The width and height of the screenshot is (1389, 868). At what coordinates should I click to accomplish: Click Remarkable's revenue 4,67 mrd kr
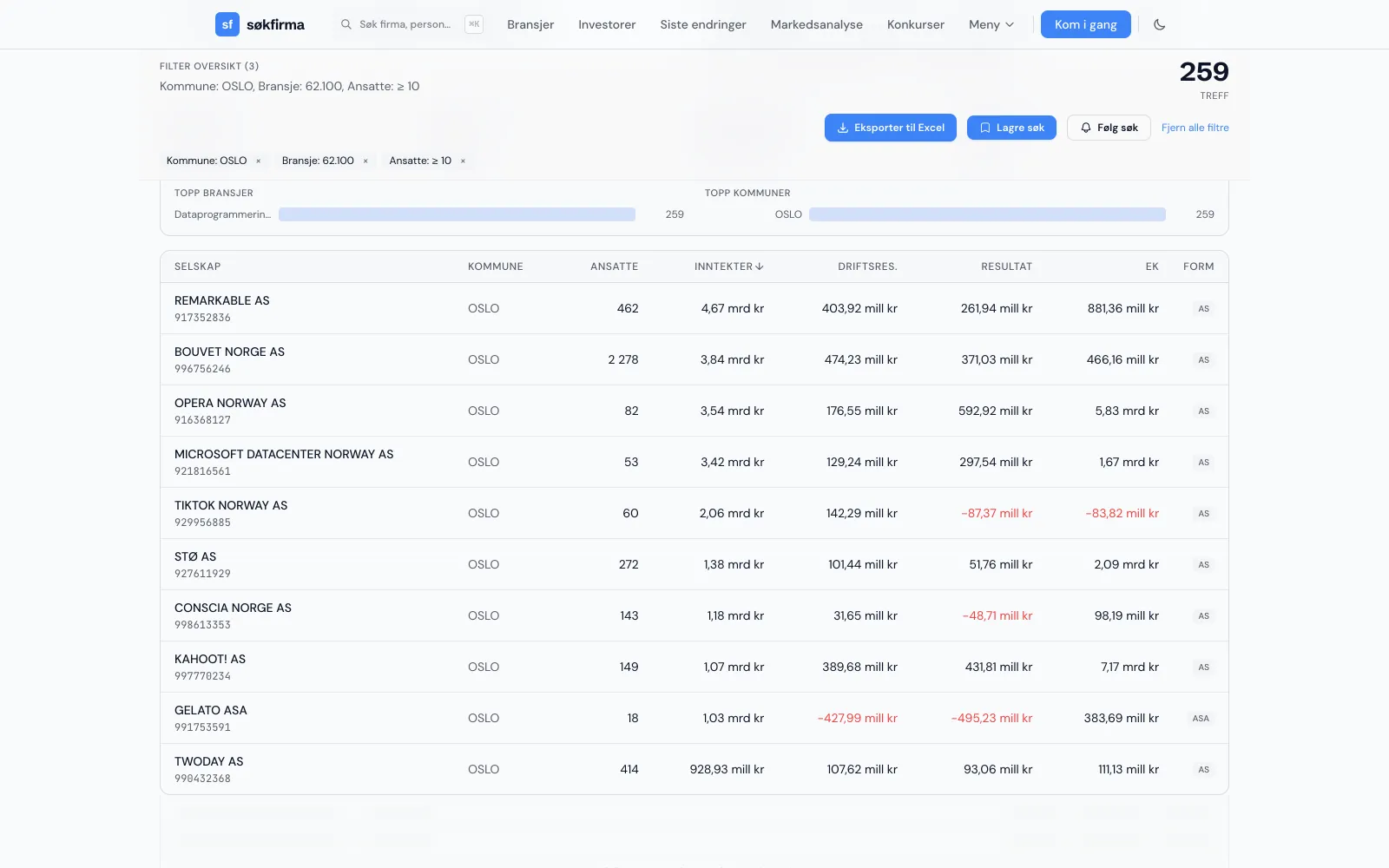[733, 308]
